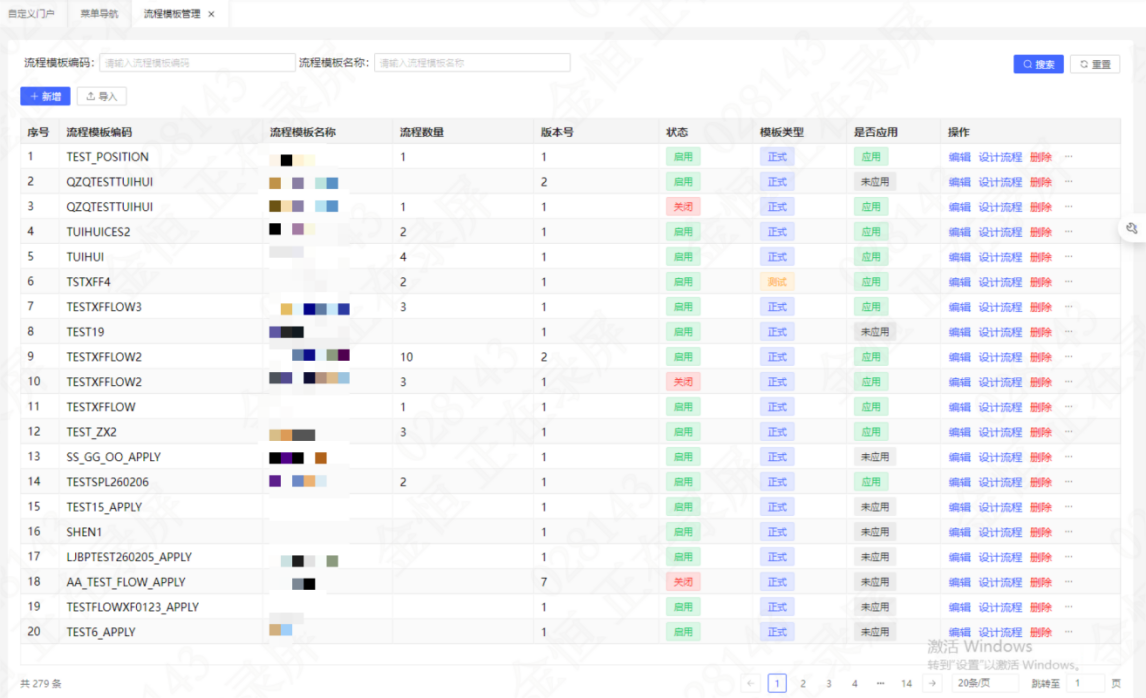This screenshot has height=698, width=1146.
Task: Switch to 菜单导航 tab
Action: click(99, 14)
